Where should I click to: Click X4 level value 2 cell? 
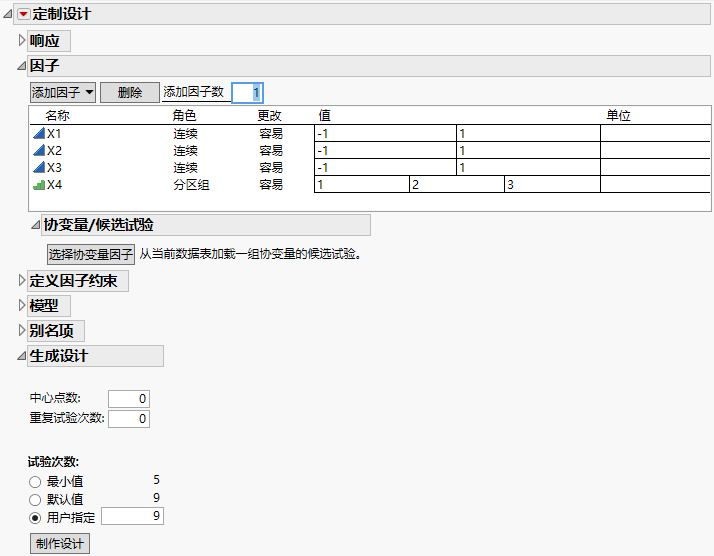coord(457,184)
